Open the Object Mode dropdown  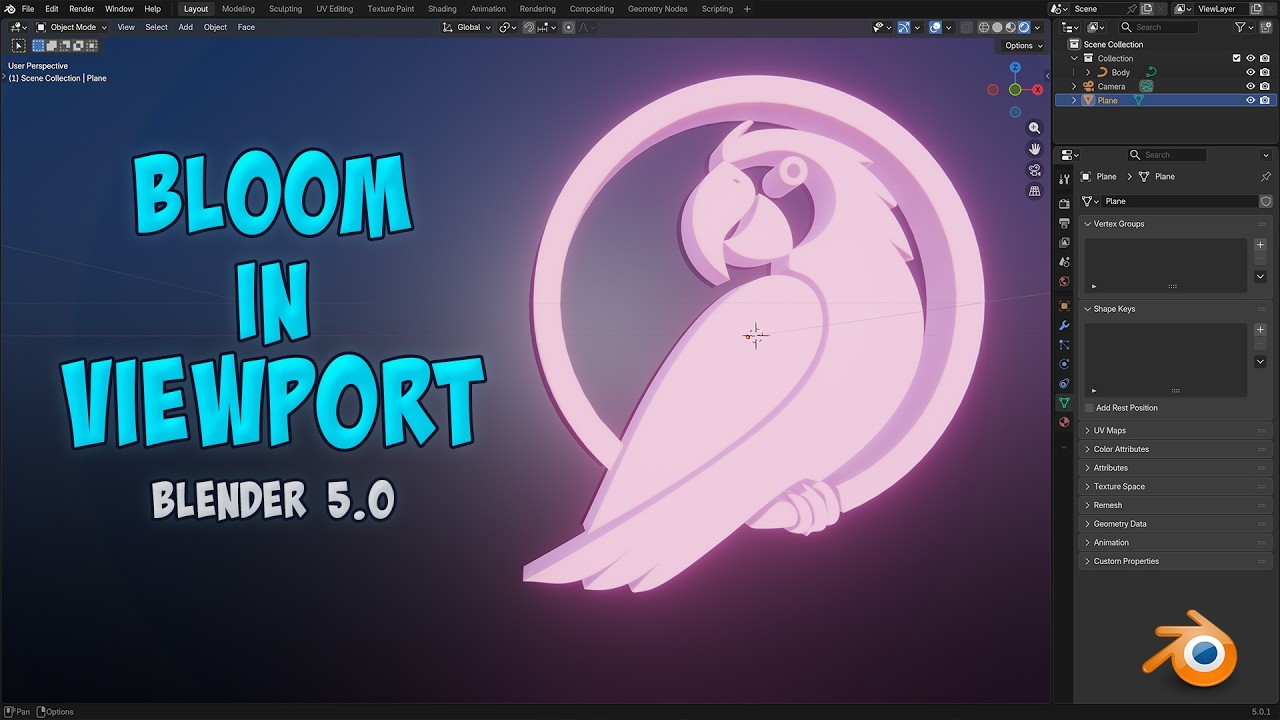(72, 27)
